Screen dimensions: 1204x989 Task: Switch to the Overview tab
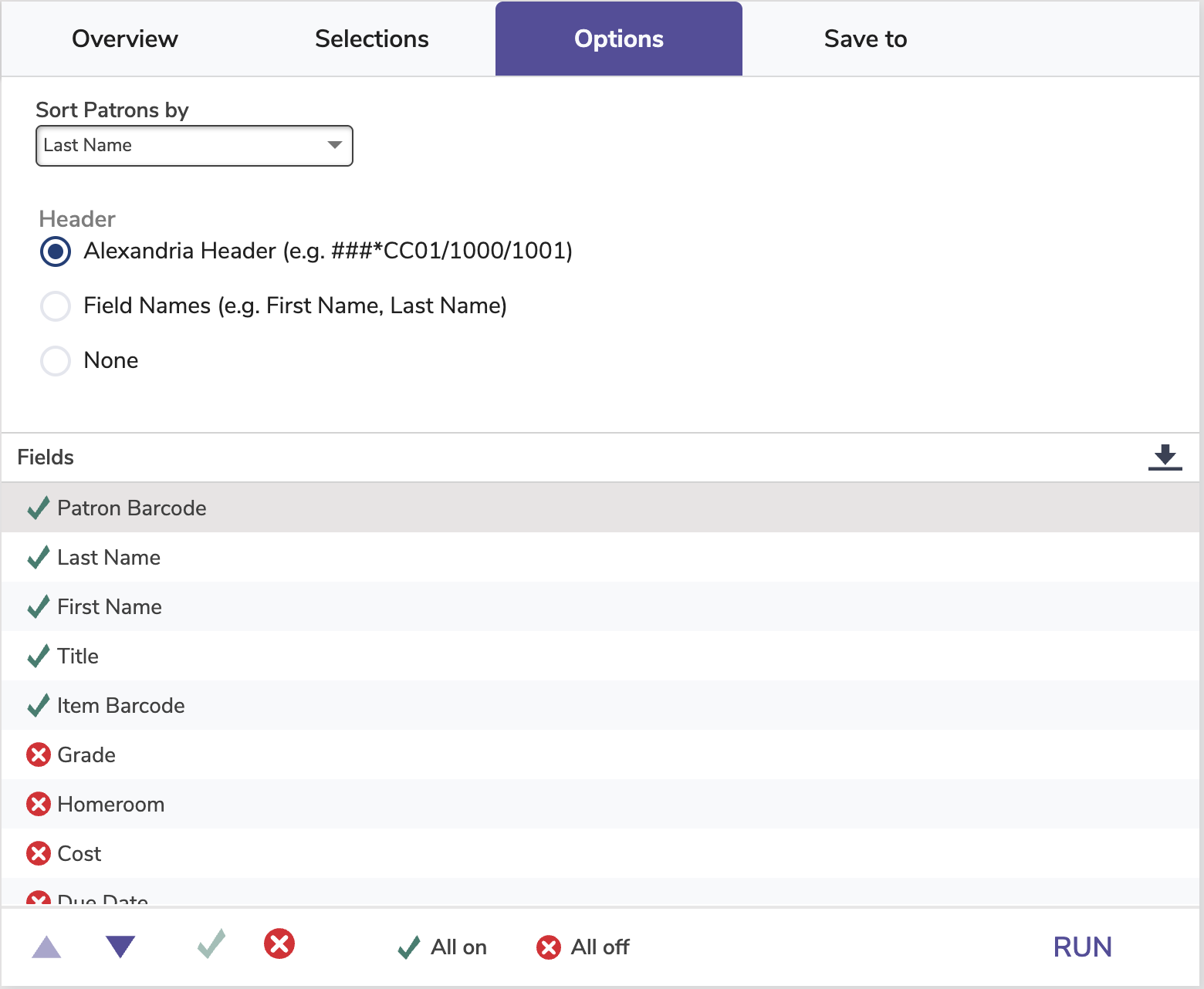124,39
